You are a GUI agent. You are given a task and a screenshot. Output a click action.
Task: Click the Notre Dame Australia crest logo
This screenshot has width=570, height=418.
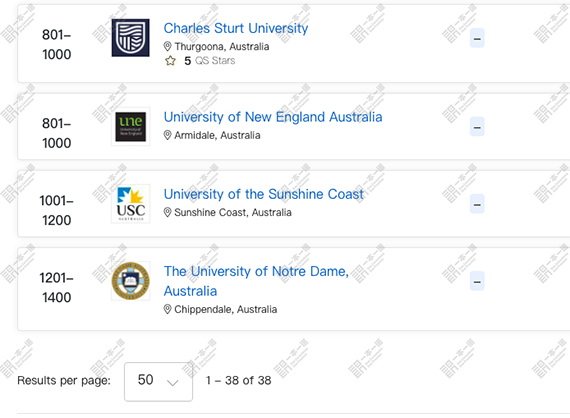[x=131, y=281]
